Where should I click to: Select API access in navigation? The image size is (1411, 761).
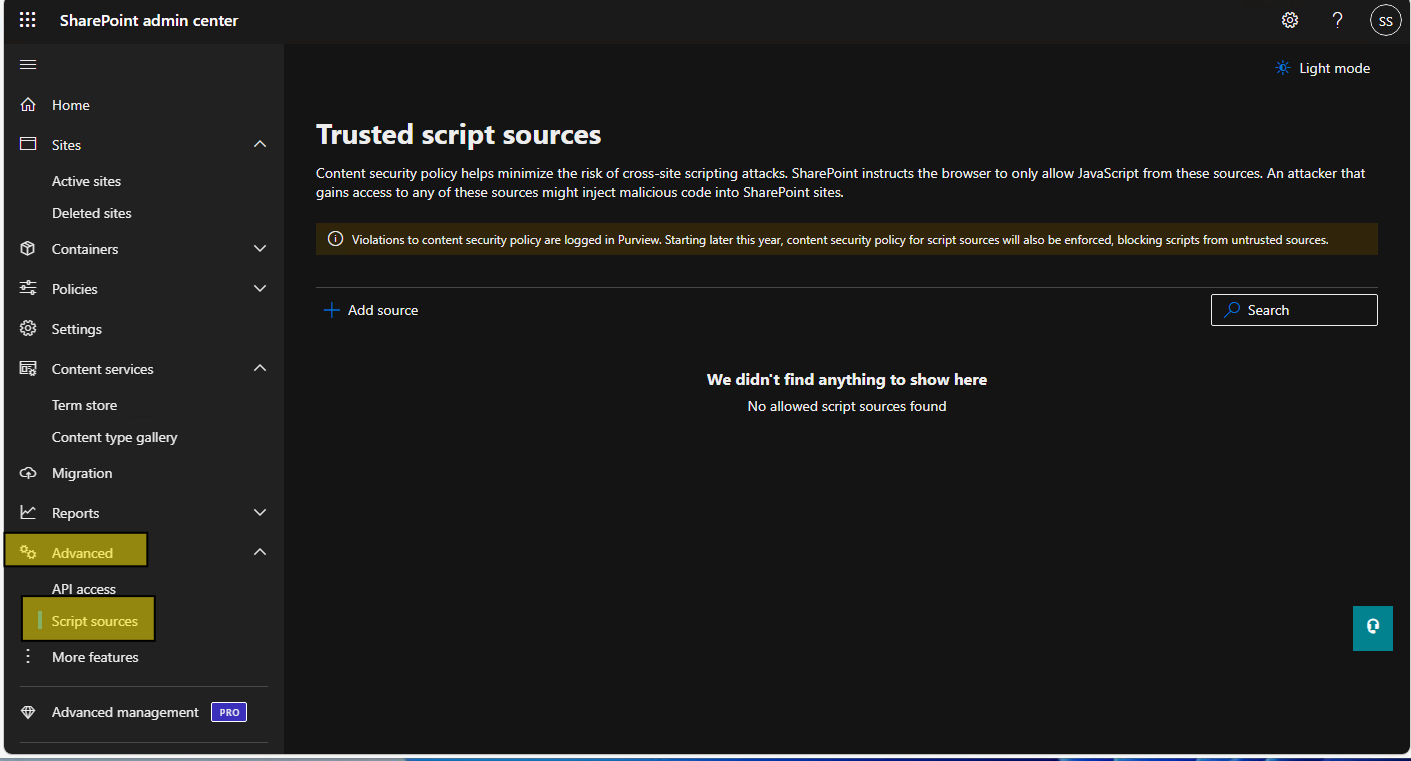coord(84,589)
